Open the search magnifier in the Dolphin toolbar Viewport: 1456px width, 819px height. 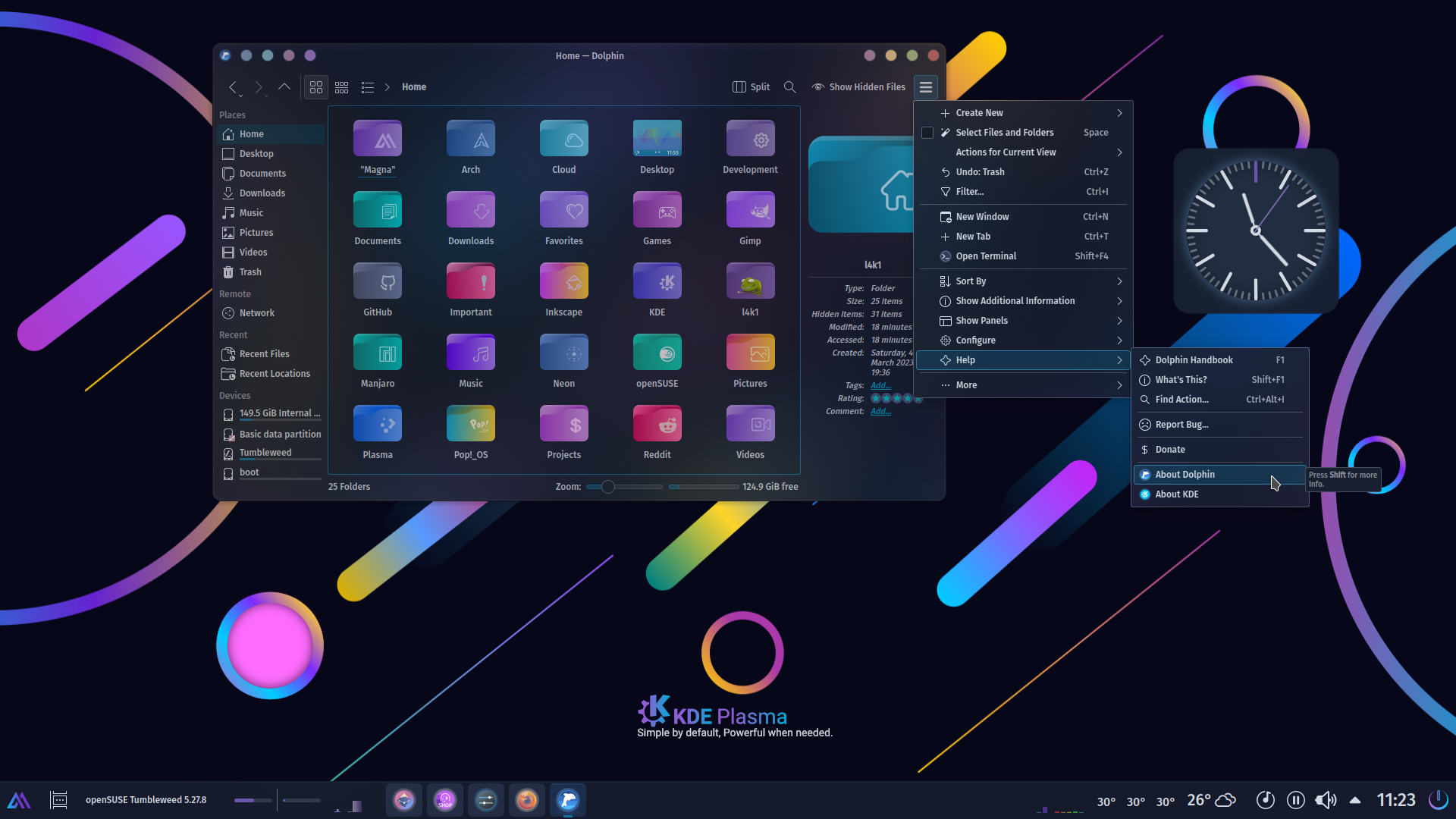[x=789, y=87]
